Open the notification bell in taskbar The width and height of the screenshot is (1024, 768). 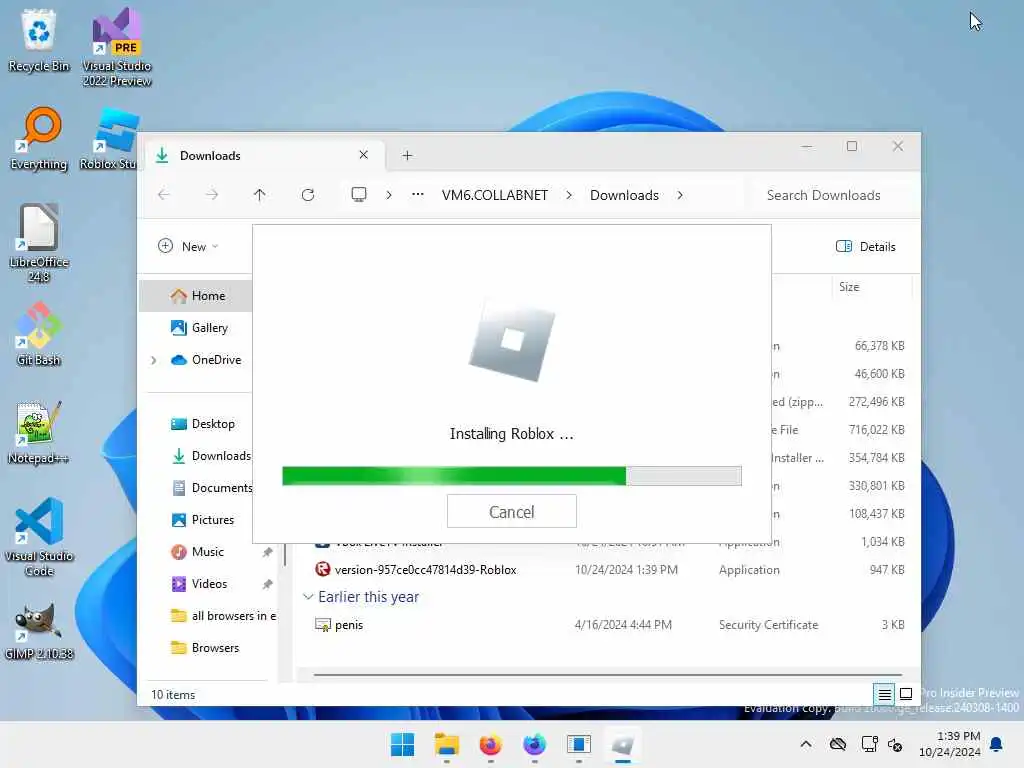[997, 744]
